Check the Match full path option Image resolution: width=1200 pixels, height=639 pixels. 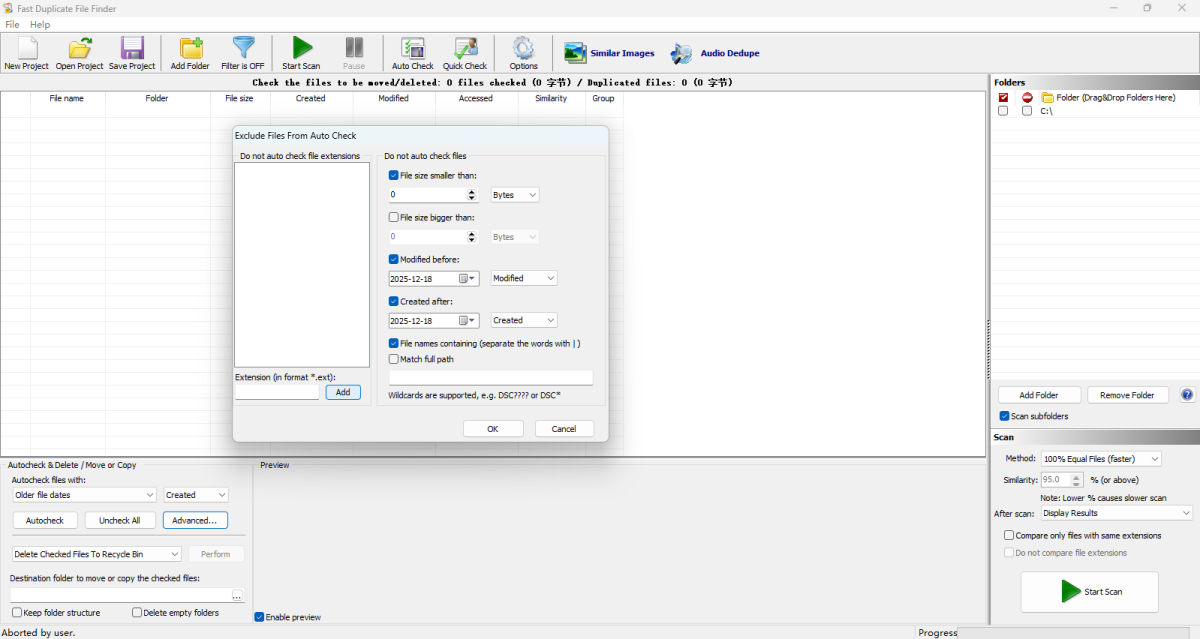pos(394,359)
